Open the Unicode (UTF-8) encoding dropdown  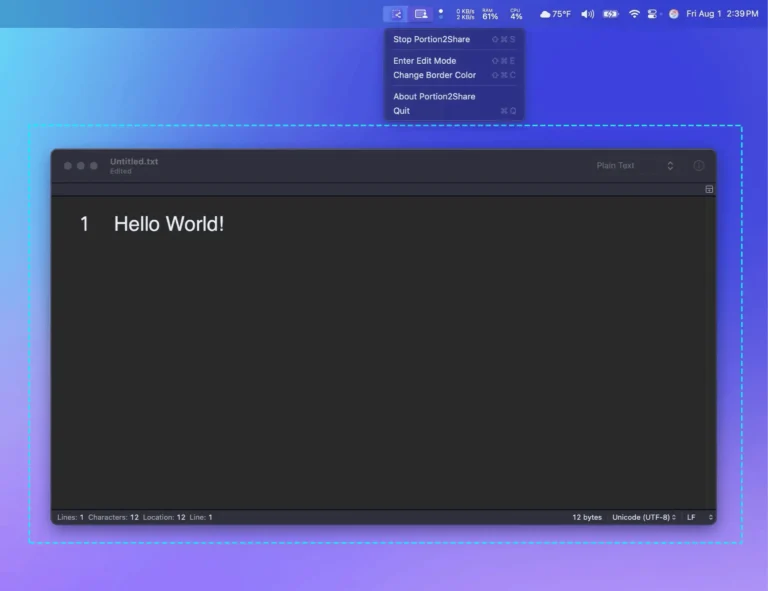click(644, 517)
